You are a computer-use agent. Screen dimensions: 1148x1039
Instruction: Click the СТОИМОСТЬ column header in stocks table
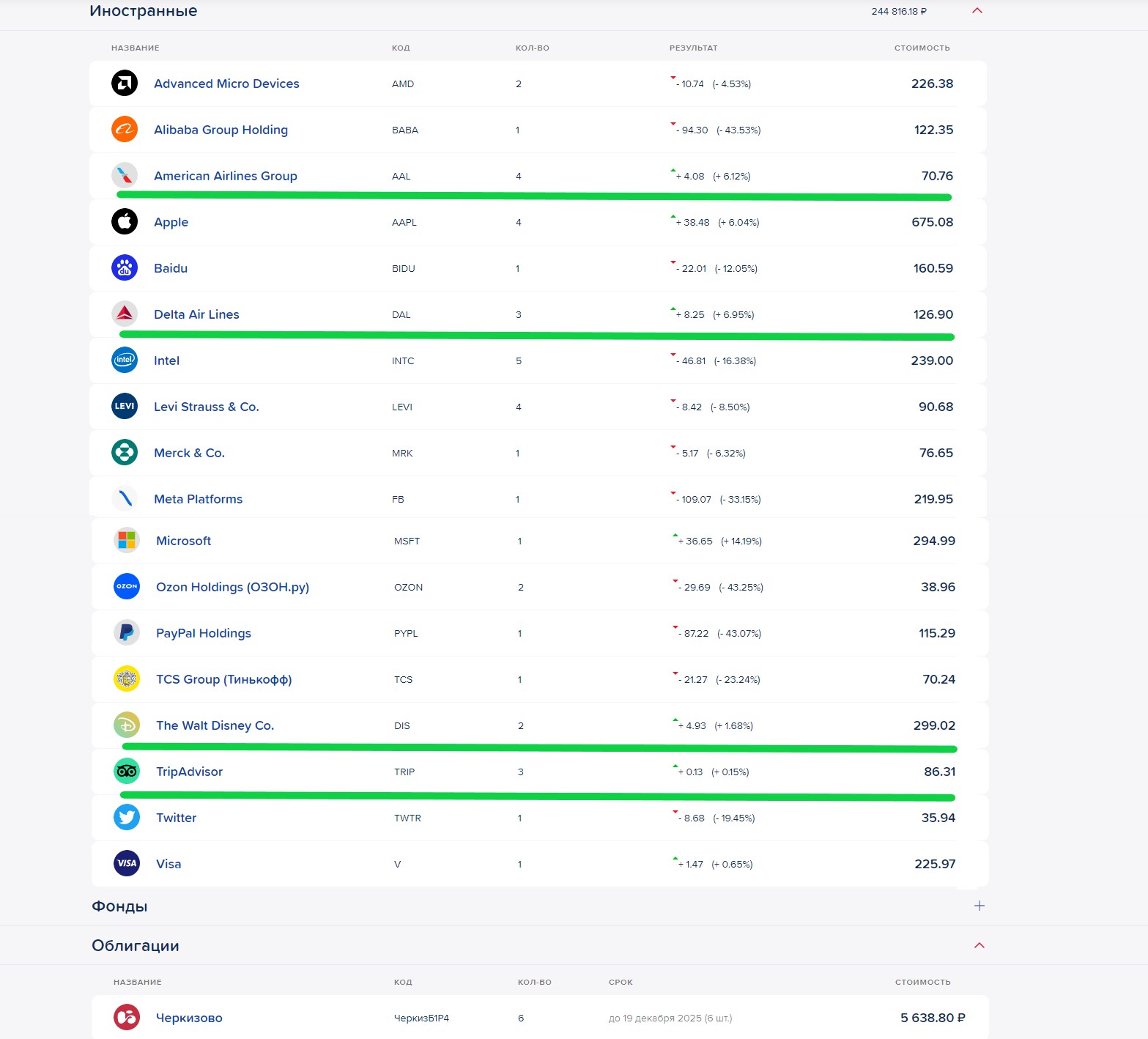[x=922, y=48]
